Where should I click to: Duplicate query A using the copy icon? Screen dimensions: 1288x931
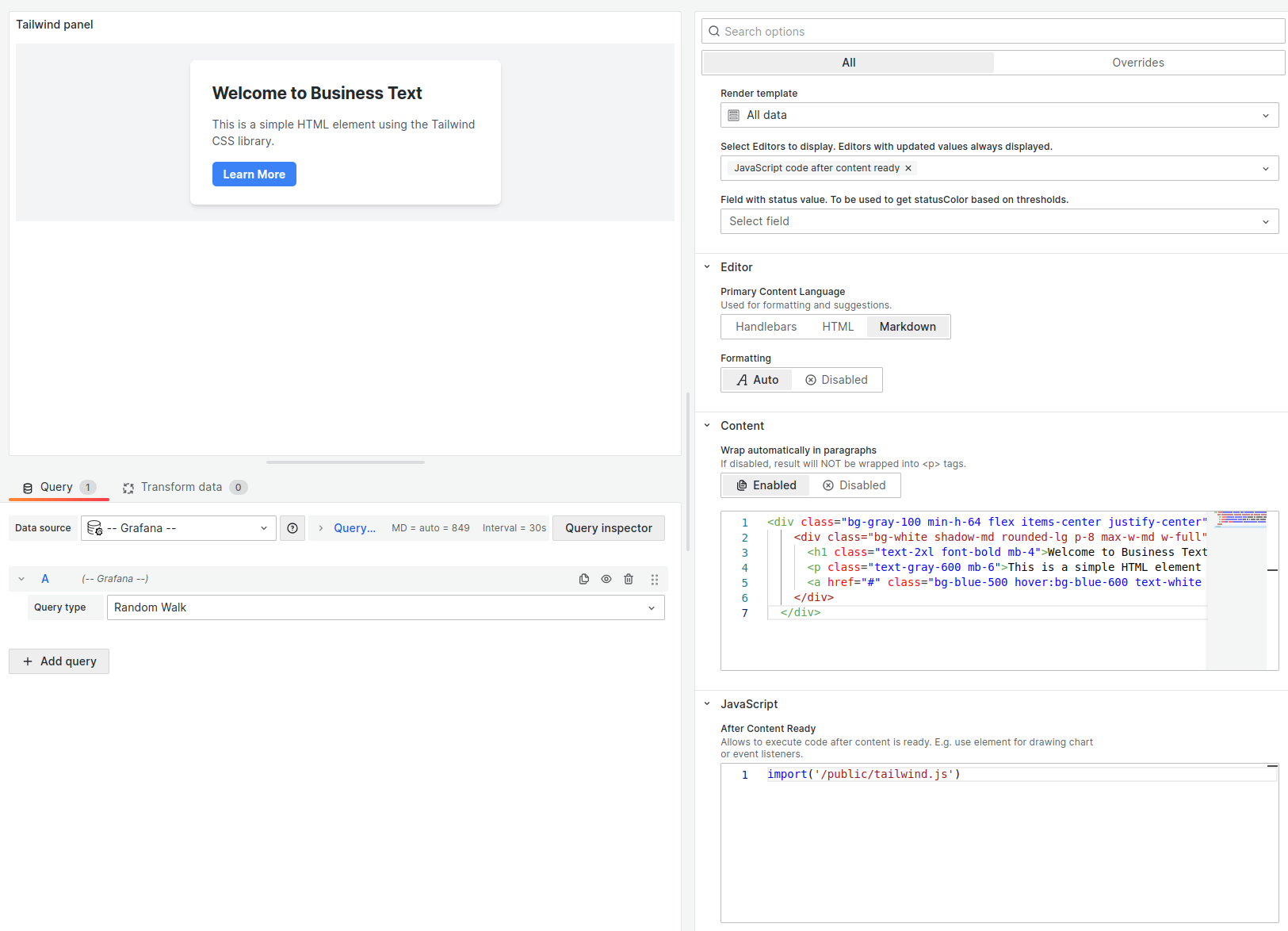click(x=584, y=579)
